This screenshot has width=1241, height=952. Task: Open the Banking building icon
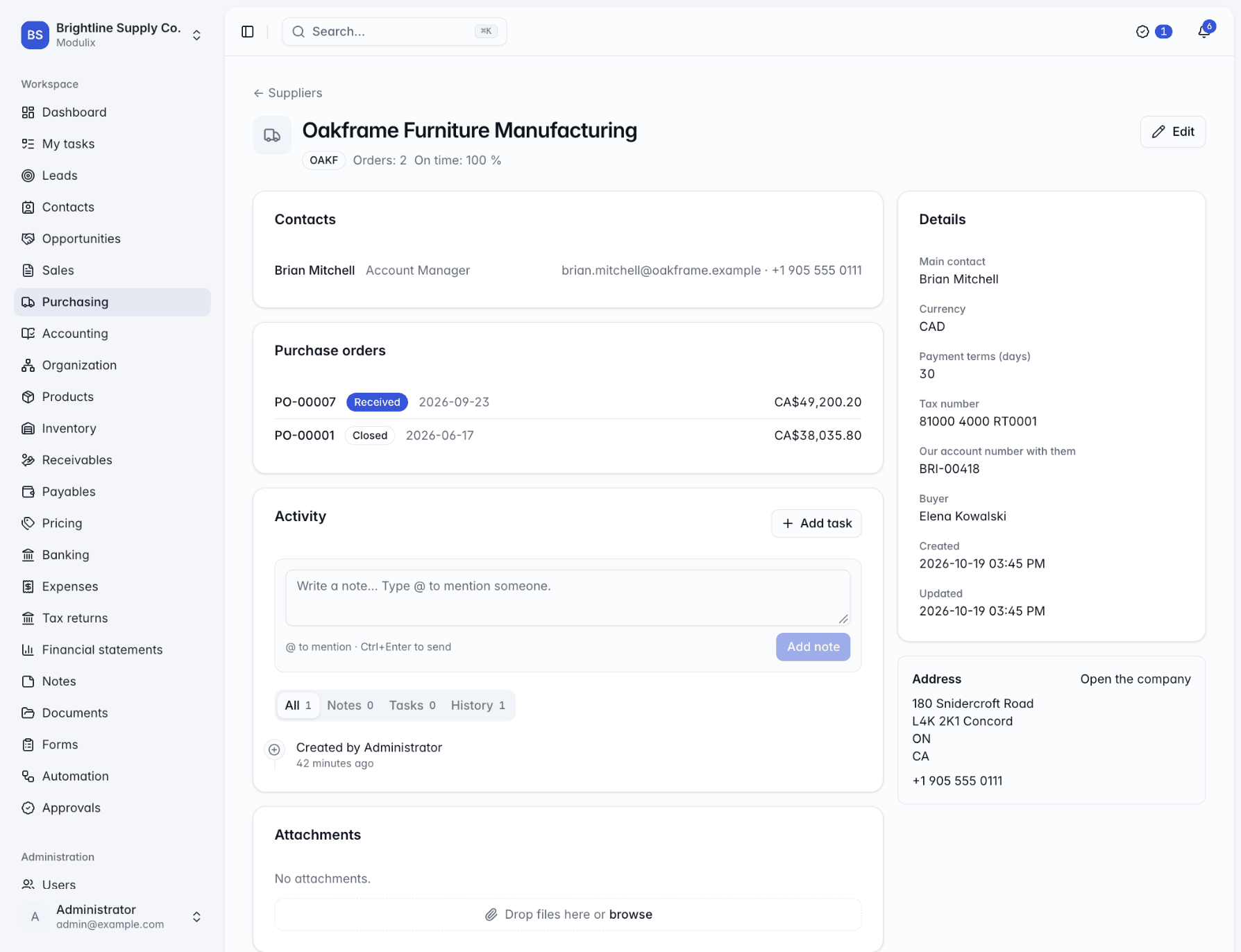[28, 554]
